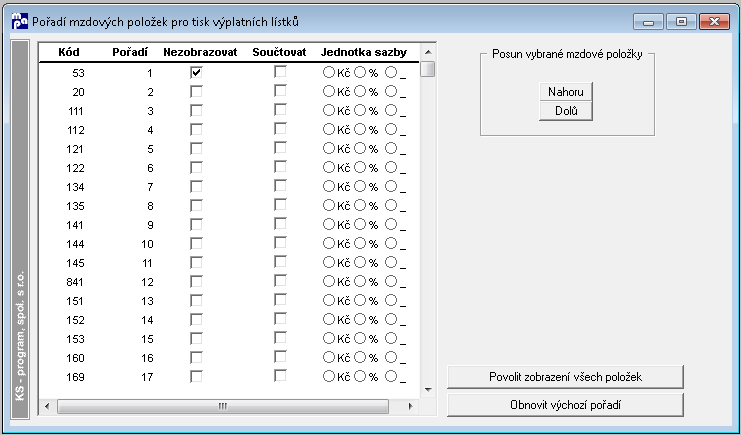This screenshot has height=435, width=741.
Task: Select % radio button for code 145
Action: tap(360, 262)
